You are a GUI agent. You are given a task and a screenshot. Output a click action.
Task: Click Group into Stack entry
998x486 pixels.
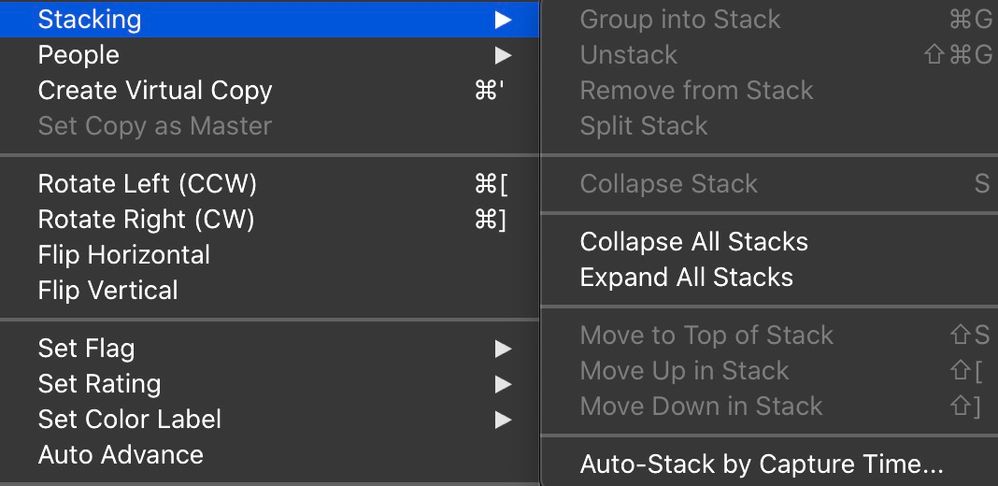(680, 19)
